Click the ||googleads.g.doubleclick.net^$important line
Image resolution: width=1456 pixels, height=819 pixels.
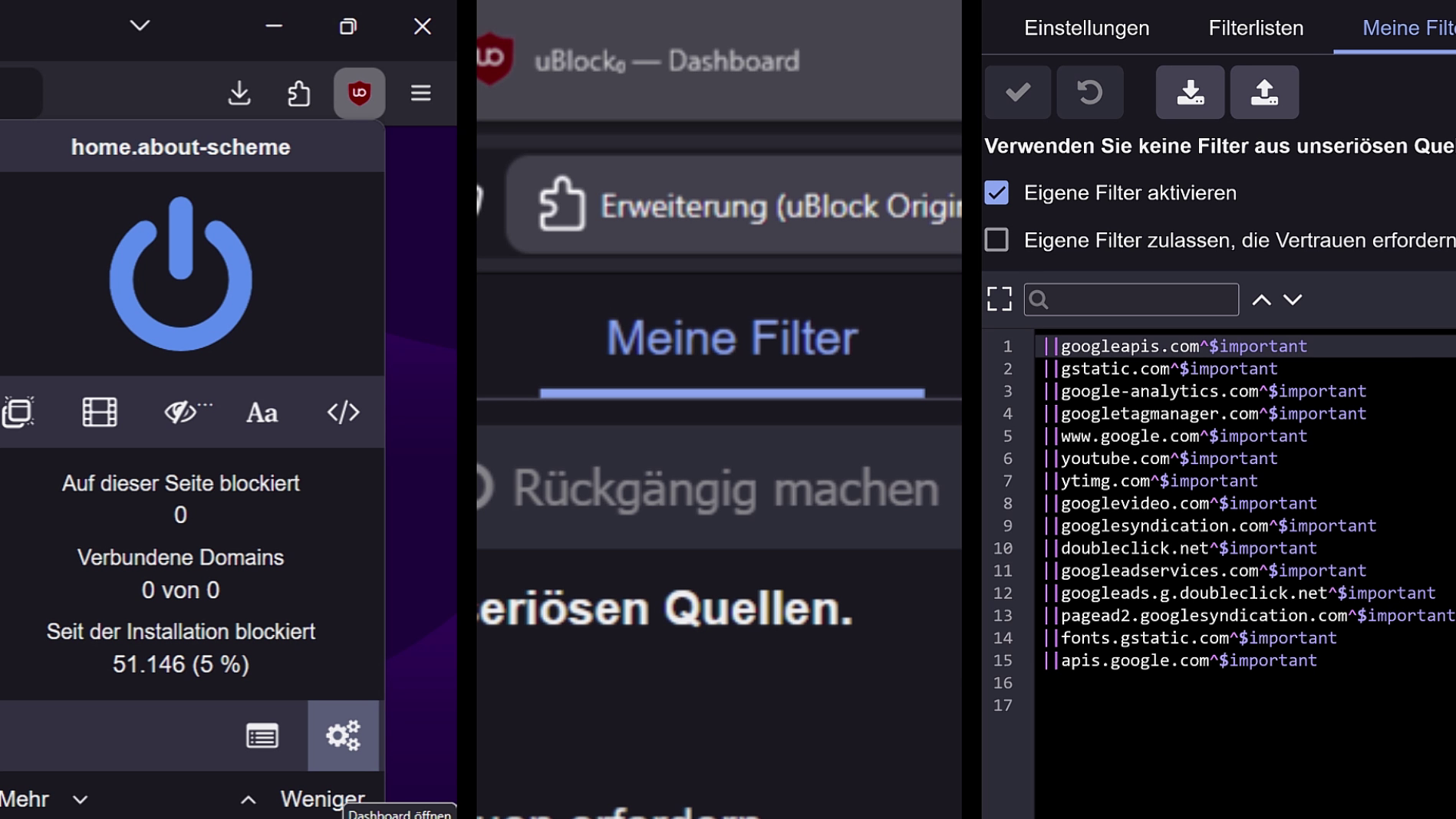1239,594
